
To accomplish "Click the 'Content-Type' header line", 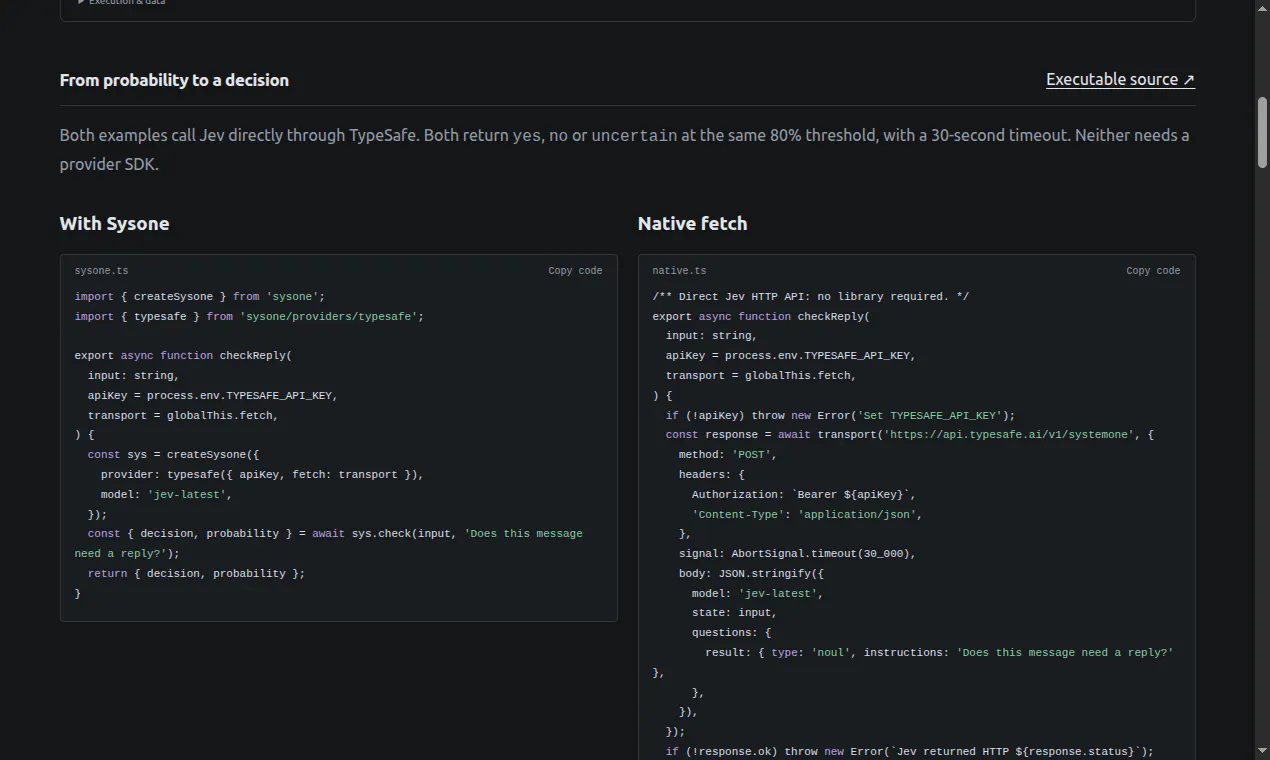I will (x=806, y=514).
